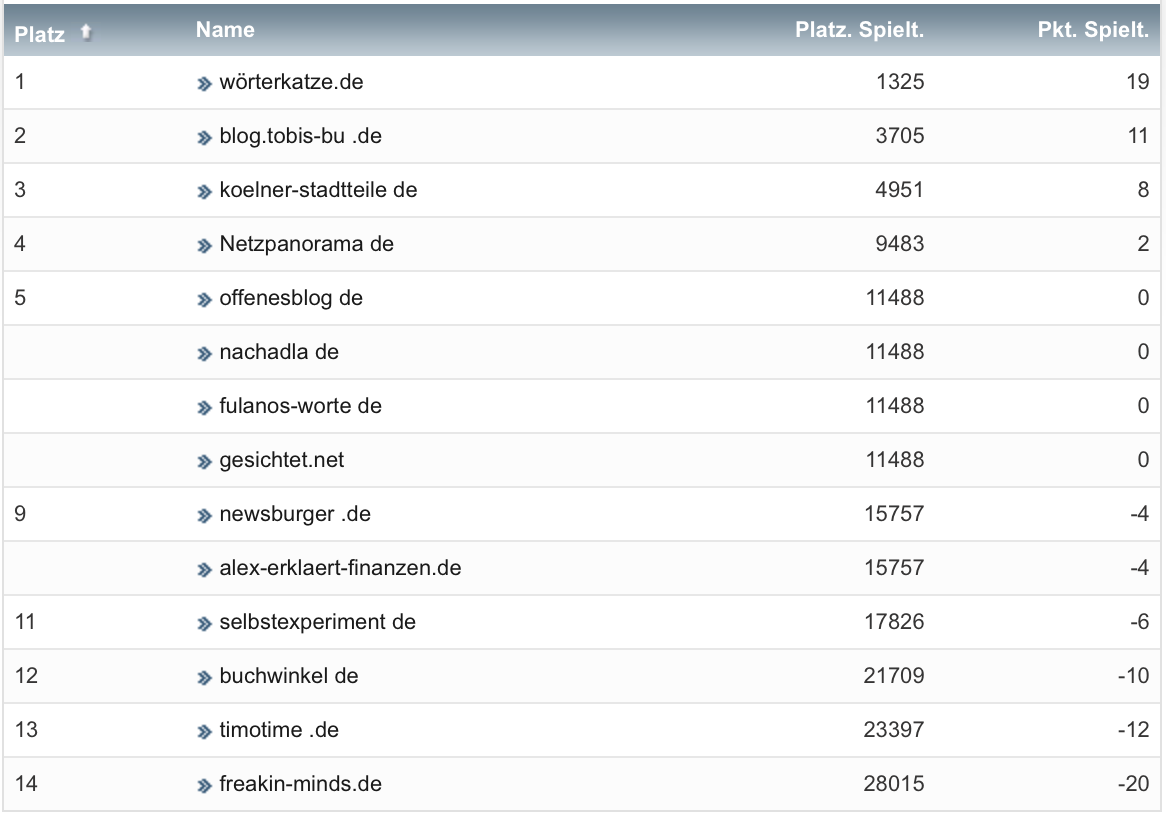The width and height of the screenshot is (1166, 816).
Task: Click arrow icon beside blog.tobis-bu .de
Action: (x=204, y=138)
